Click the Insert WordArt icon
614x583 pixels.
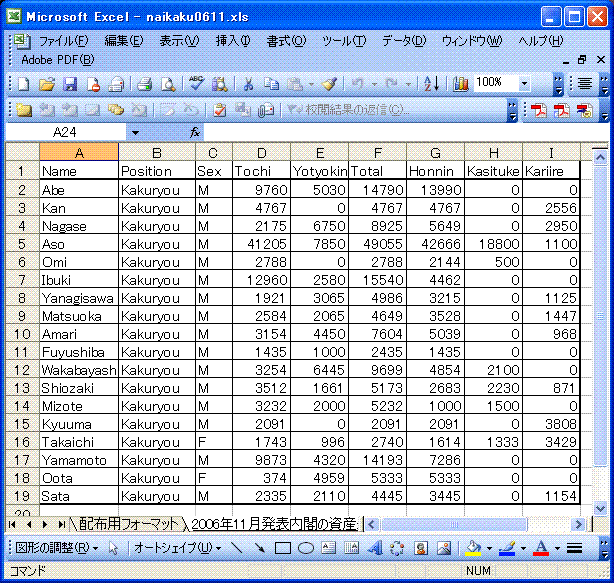pos(374,548)
